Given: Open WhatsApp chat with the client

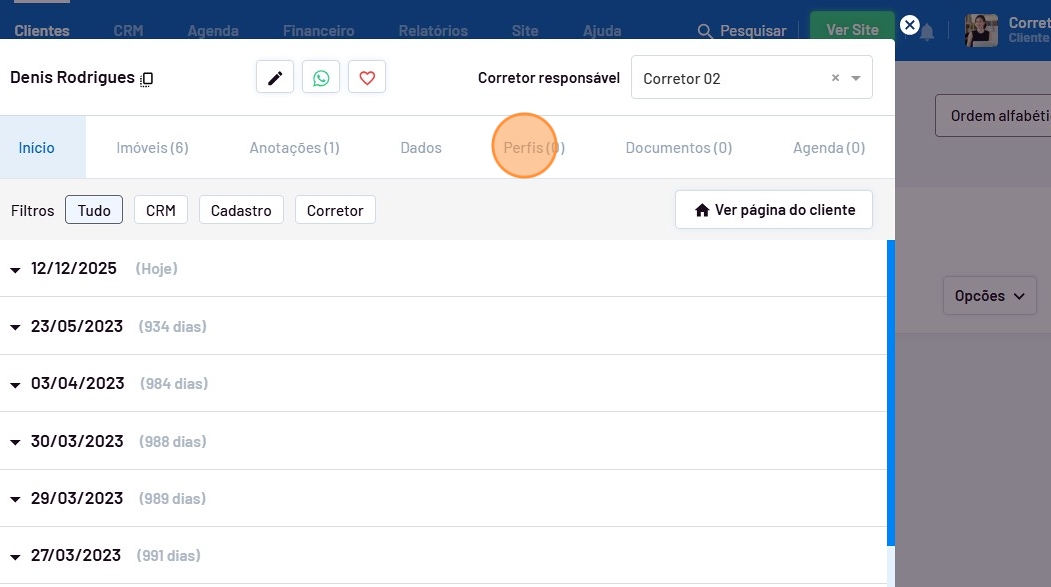Looking at the screenshot, I should click(321, 78).
